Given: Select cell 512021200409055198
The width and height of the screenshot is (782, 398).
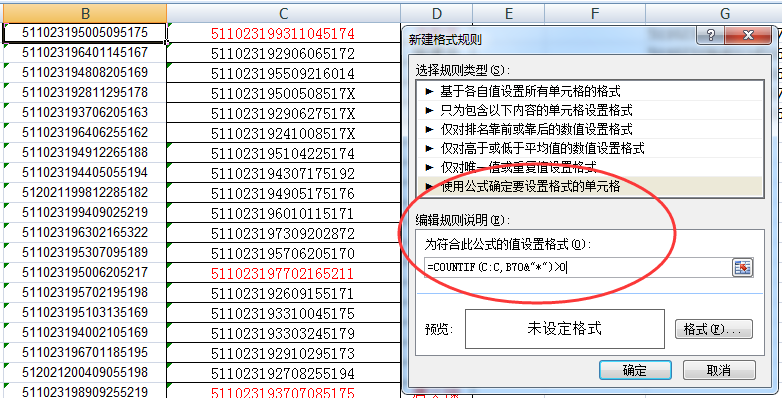Looking at the screenshot, I should (x=85, y=372).
